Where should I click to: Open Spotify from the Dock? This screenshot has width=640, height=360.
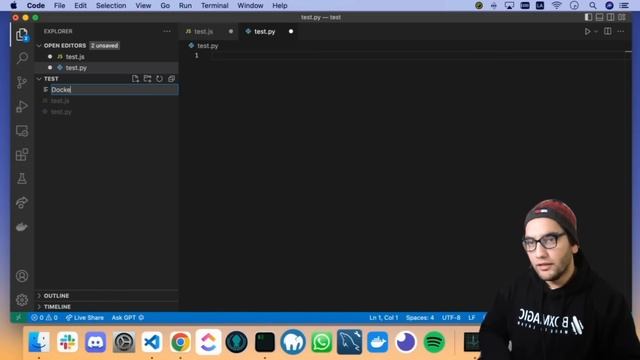click(434, 342)
